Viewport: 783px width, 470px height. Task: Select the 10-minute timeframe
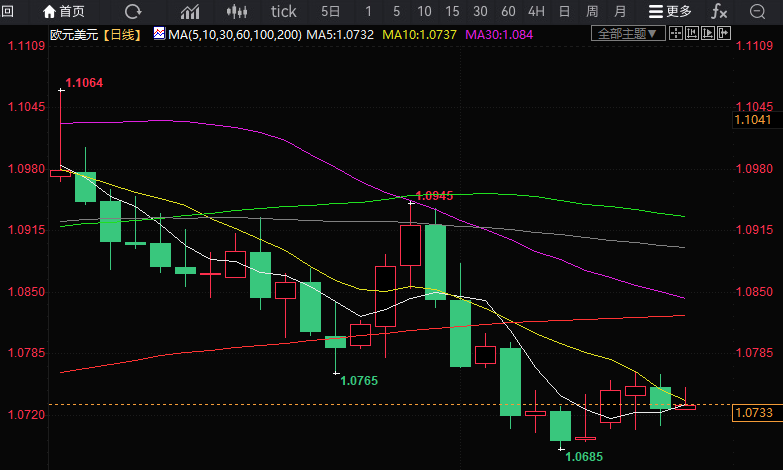(x=424, y=11)
